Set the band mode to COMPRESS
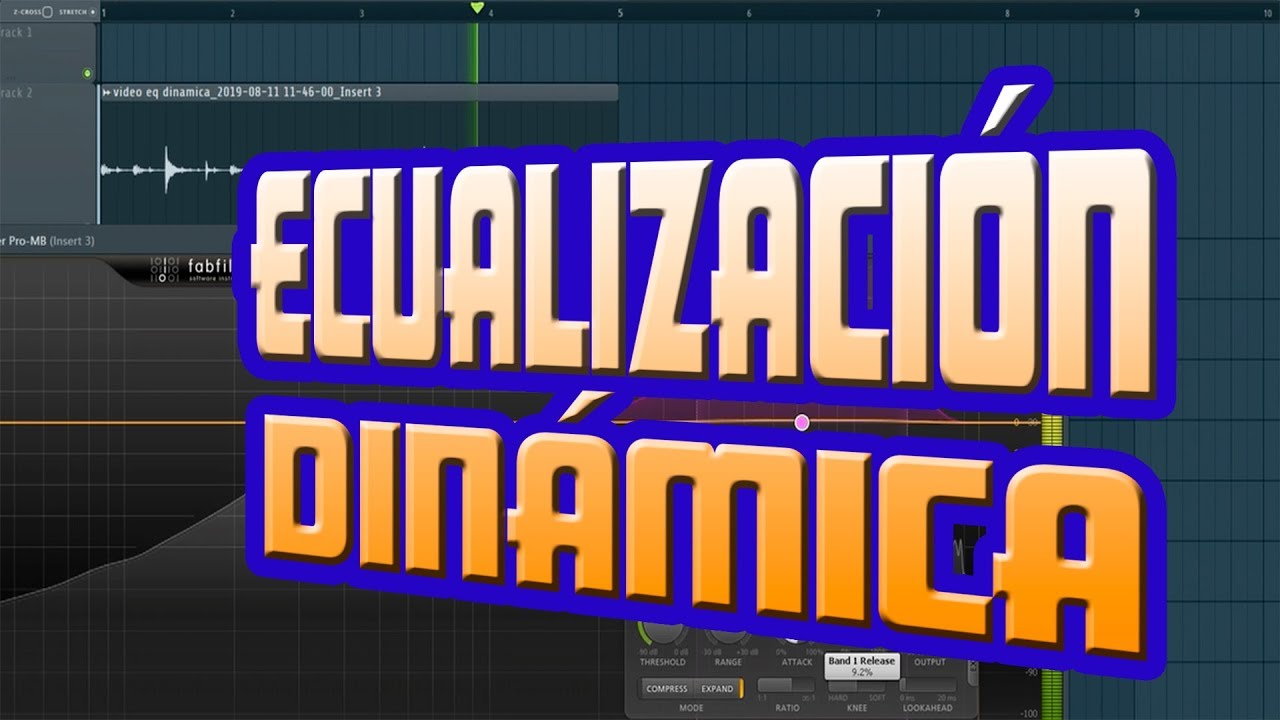Image resolution: width=1280 pixels, height=720 pixels. coord(666,689)
